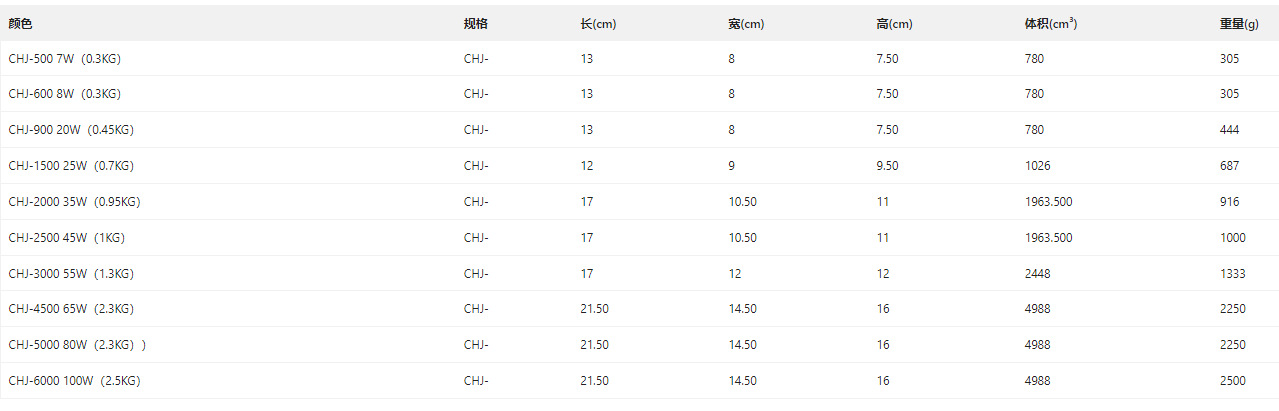Select the CHJ-2000 35W (0.95KG) row

pyautogui.click(x=639, y=202)
